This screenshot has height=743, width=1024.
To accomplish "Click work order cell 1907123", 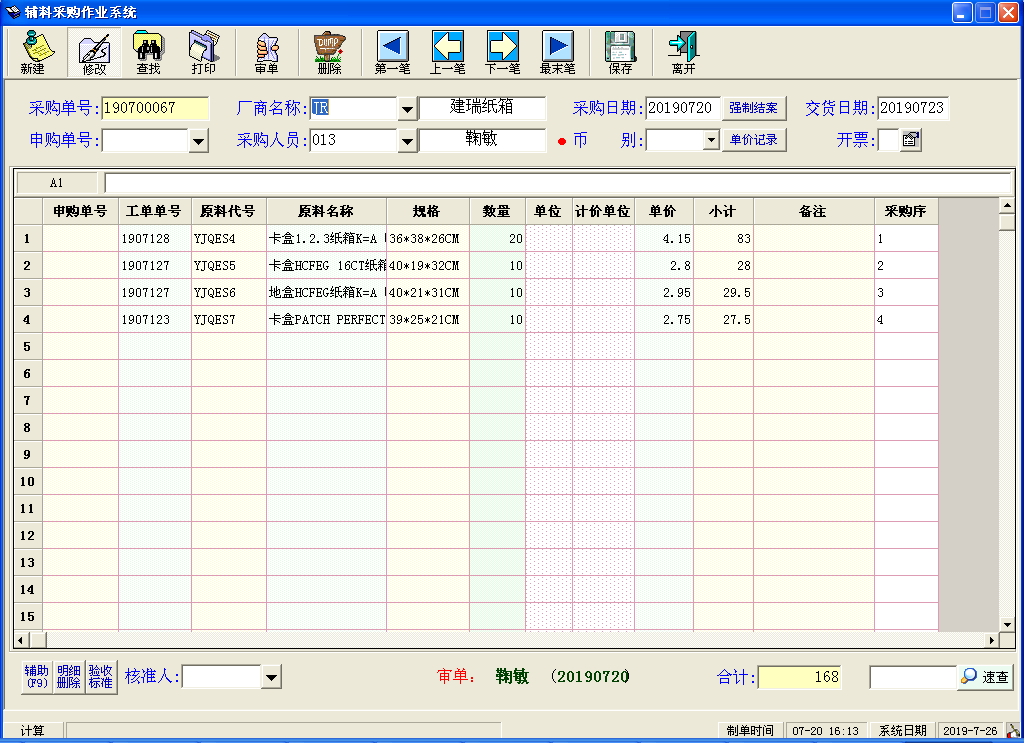I will (x=155, y=320).
